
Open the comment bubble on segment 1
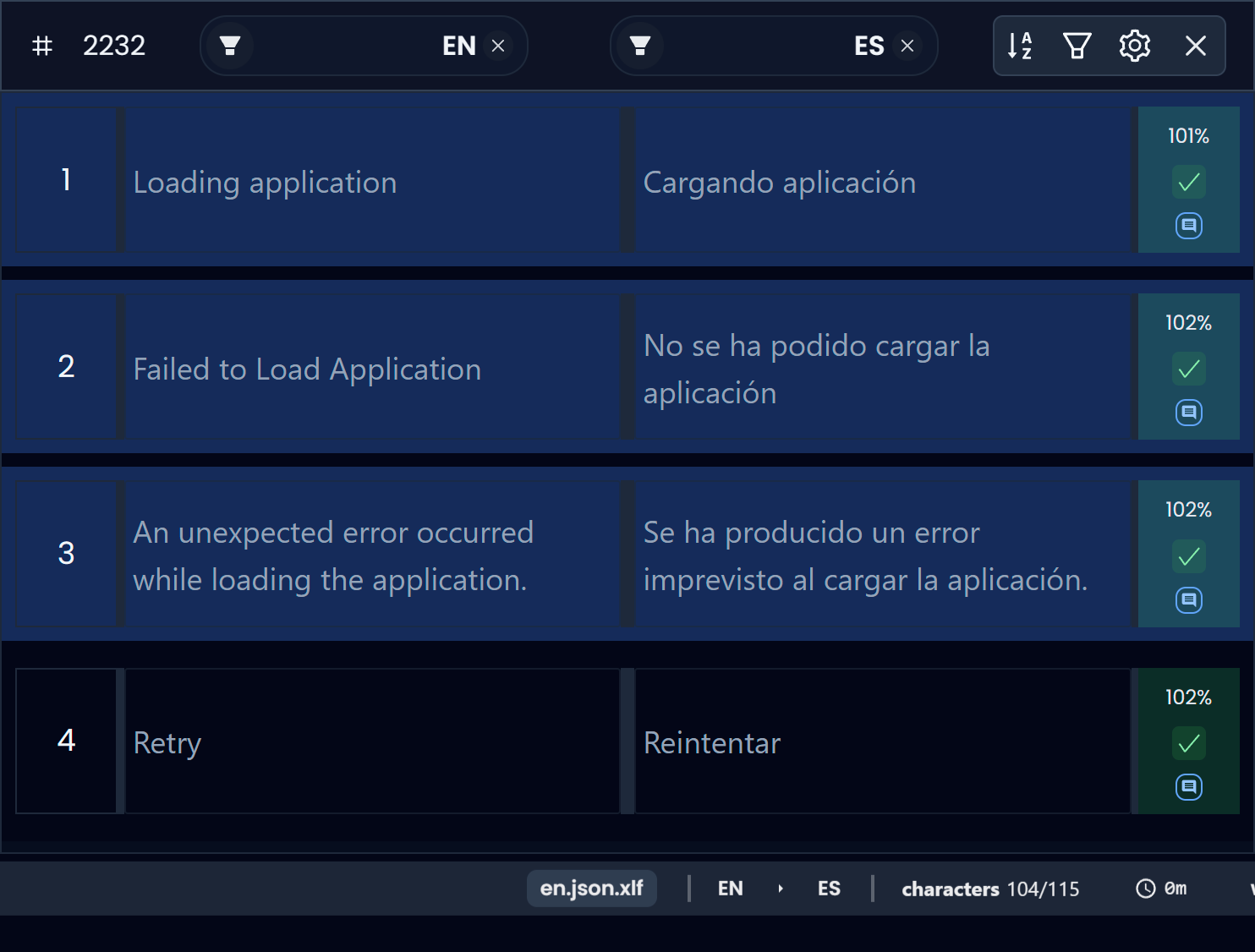[x=1189, y=226]
